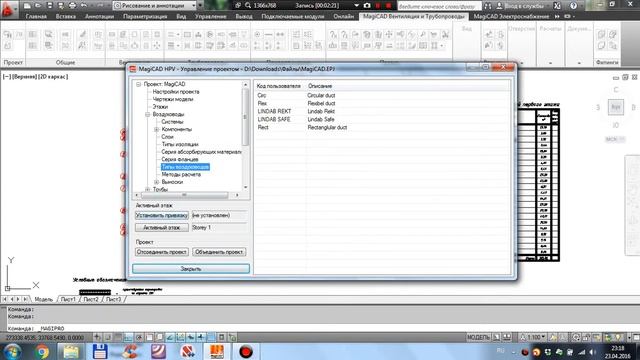Viewport: 640px width, 360px height.
Task: Toggle Infer constraints in the status bar
Action: click(97, 337)
